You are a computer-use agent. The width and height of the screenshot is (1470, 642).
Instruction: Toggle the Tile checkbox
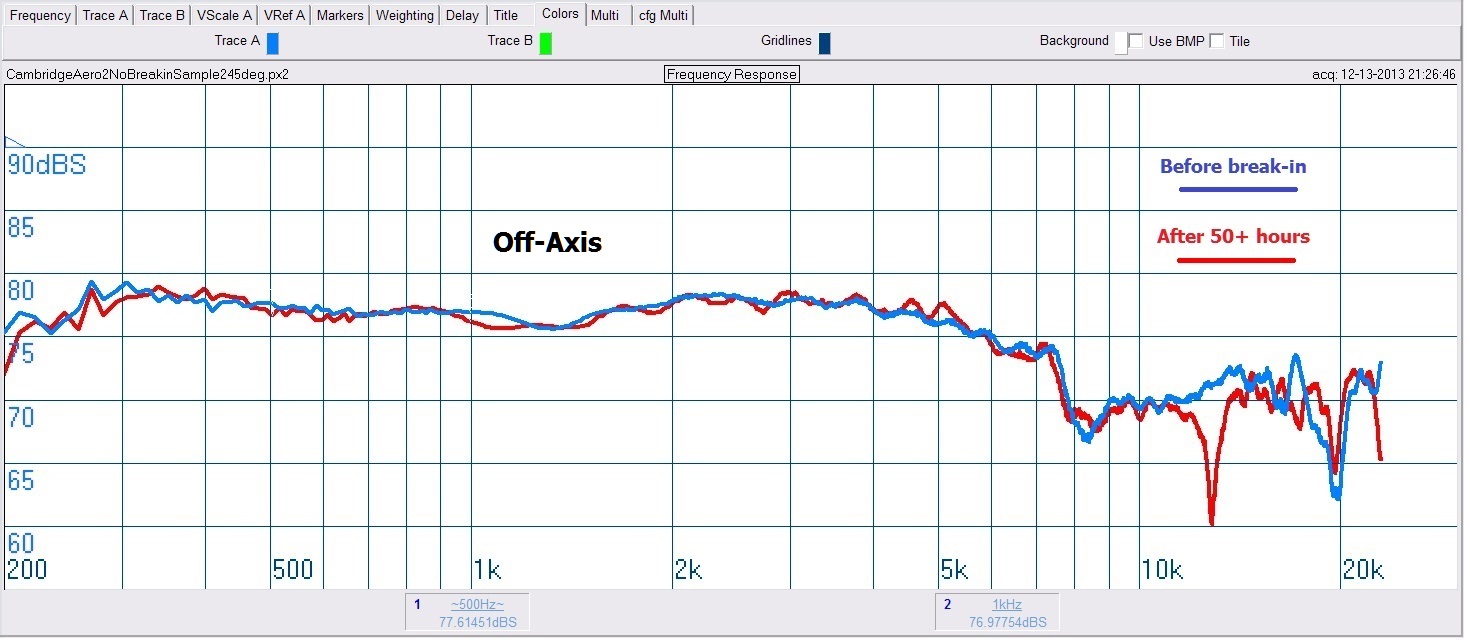[1217, 41]
